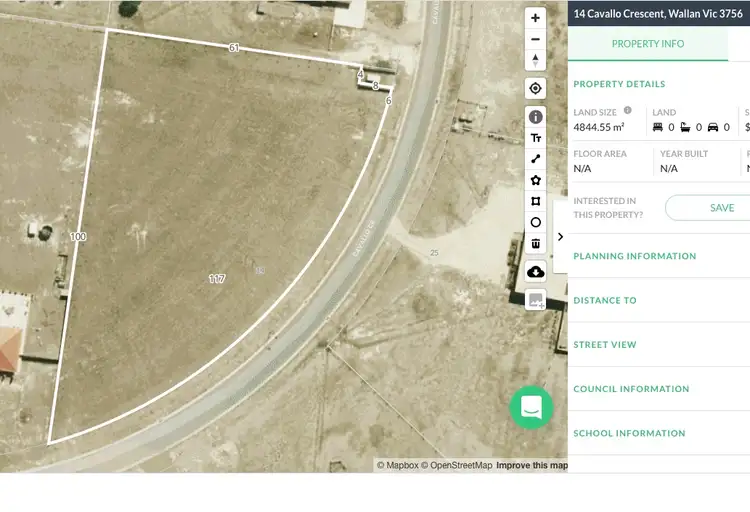The width and height of the screenshot is (750, 512).
Task: Select the rectangle drawing tool
Action: (x=536, y=201)
